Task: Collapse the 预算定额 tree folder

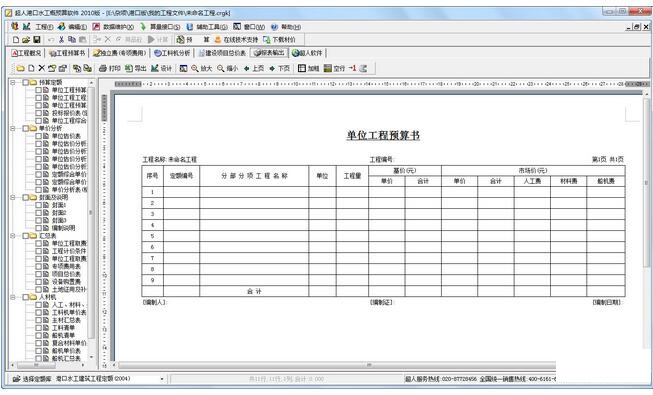Action: click(13, 82)
